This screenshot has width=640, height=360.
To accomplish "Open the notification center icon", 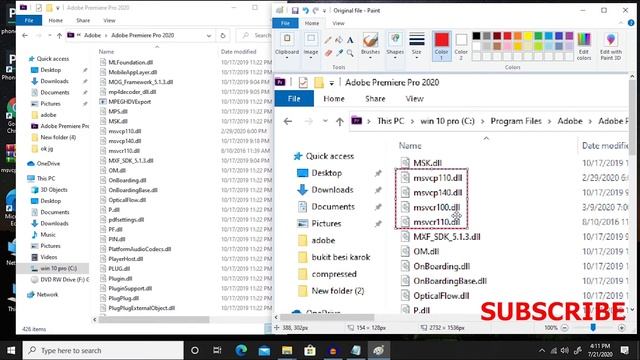I will tap(624, 350).
